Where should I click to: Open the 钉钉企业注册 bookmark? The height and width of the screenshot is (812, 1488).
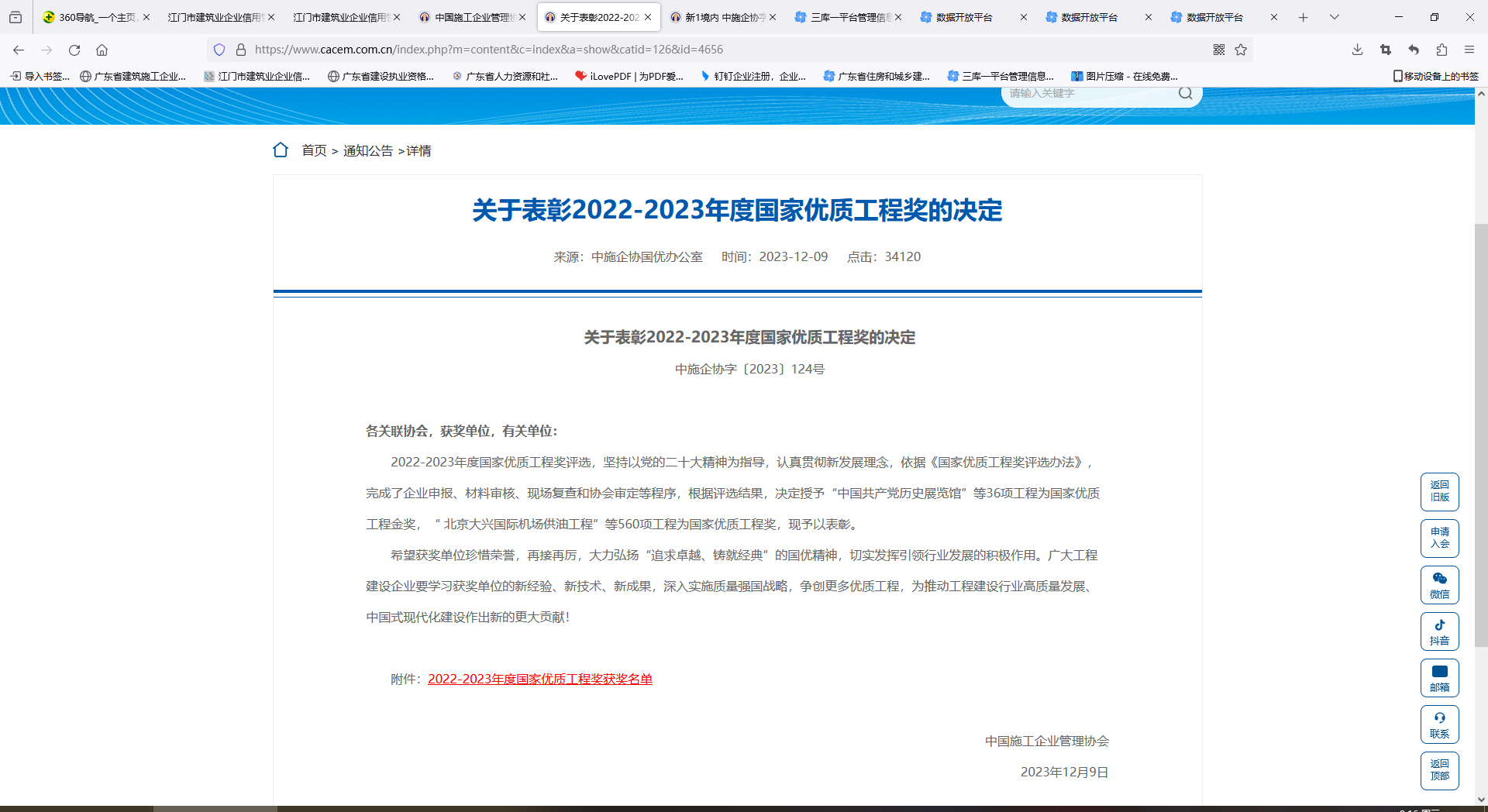(x=753, y=76)
